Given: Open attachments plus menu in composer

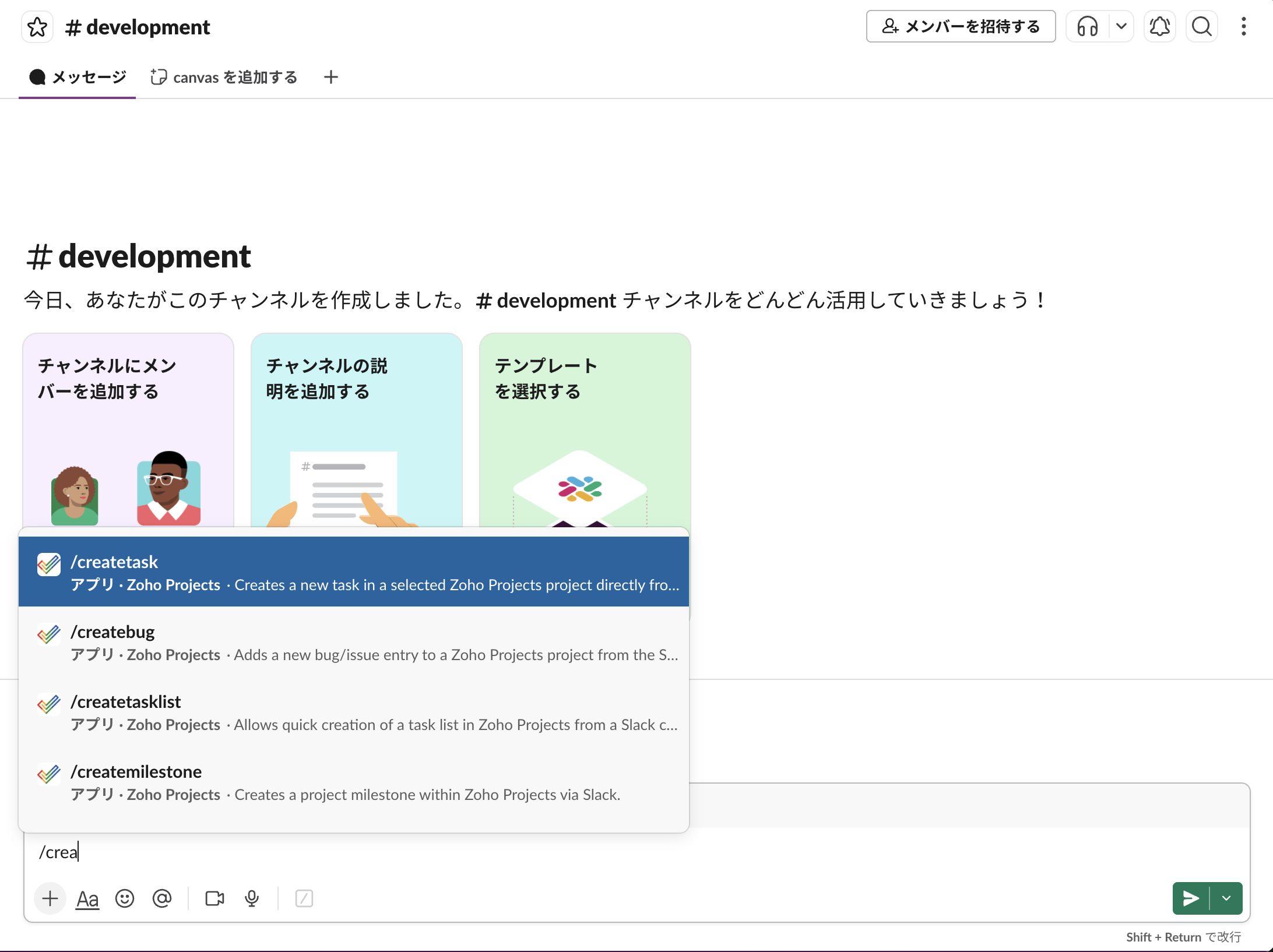Looking at the screenshot, I should click(x=50, y=898).
